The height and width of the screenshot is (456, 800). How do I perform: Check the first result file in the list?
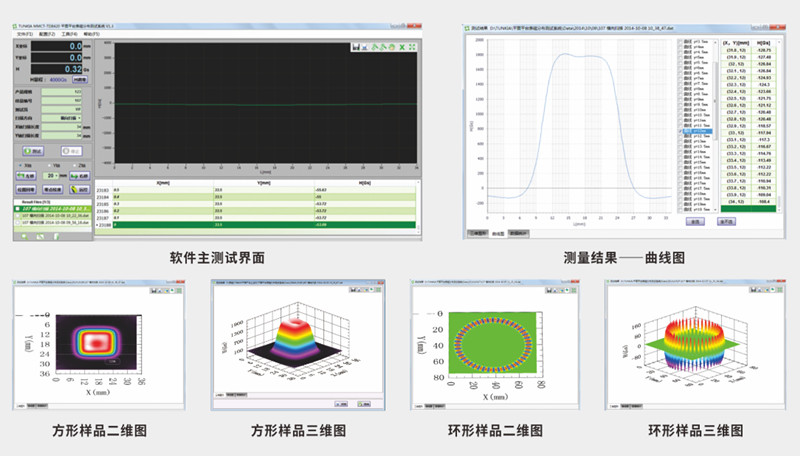(16, 207)
